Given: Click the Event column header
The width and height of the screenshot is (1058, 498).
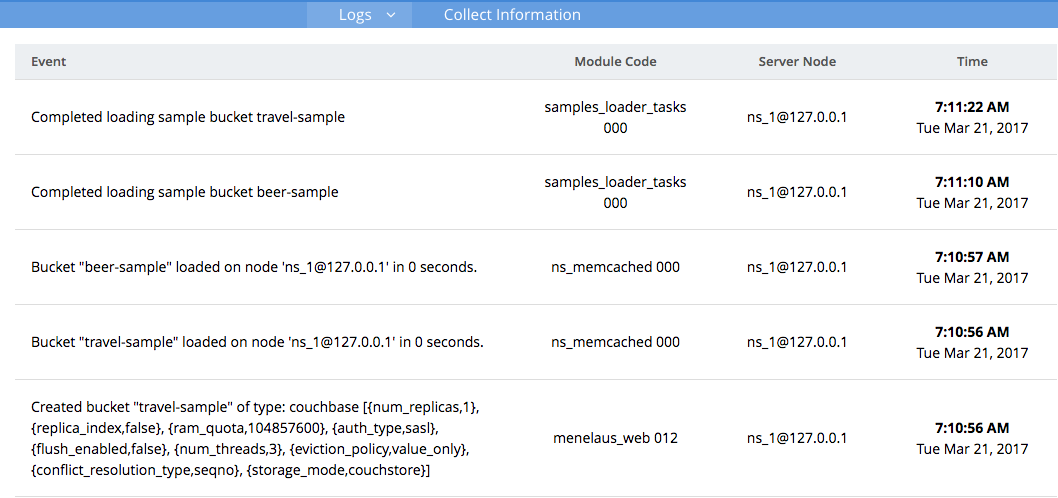Looking at the screenshot, I should coord(49,61).
